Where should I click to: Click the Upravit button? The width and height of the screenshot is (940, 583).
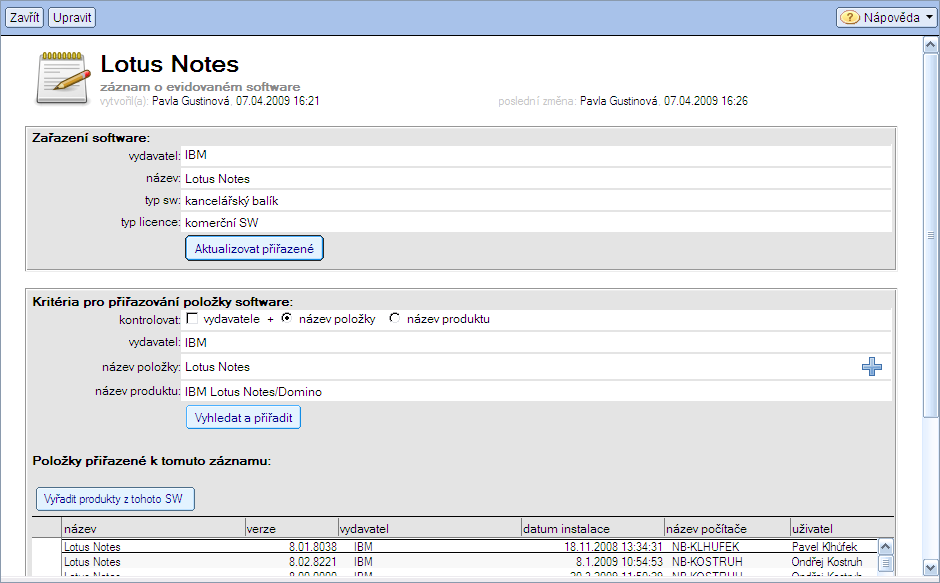point(72,17)
